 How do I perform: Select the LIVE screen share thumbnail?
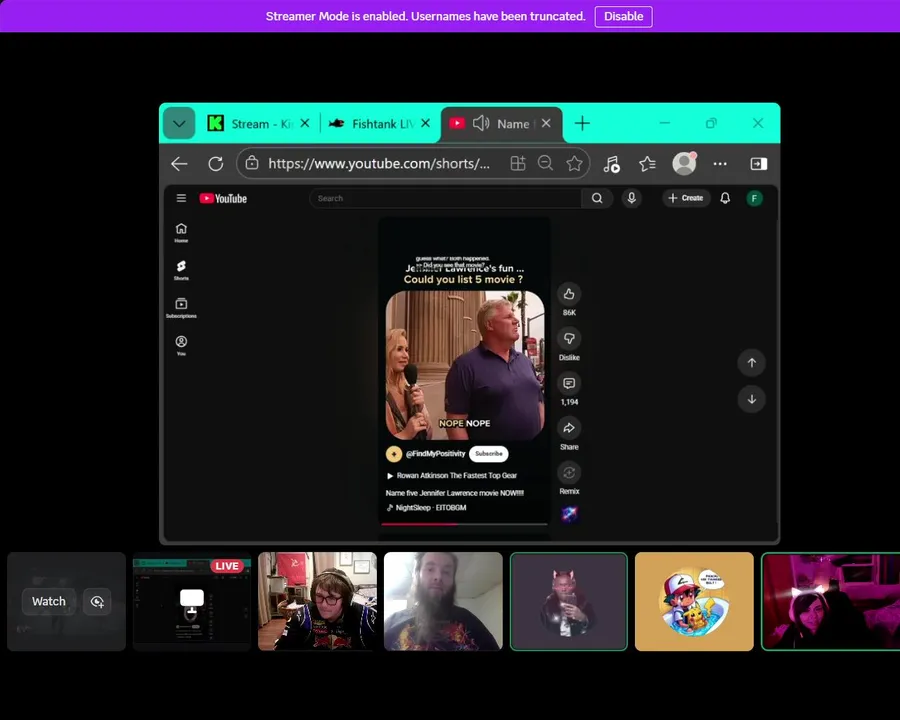(192, 602)
